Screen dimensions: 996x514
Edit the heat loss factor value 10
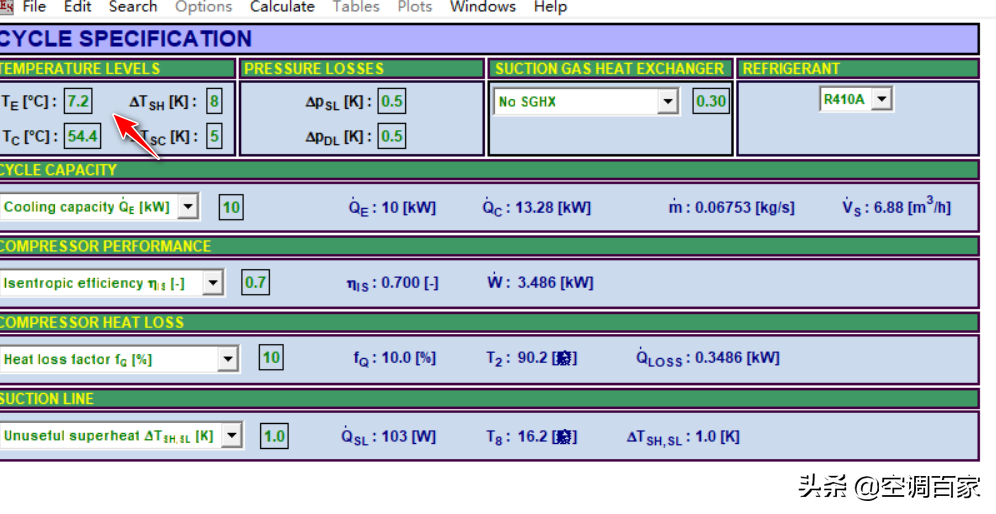click(271, 358)
